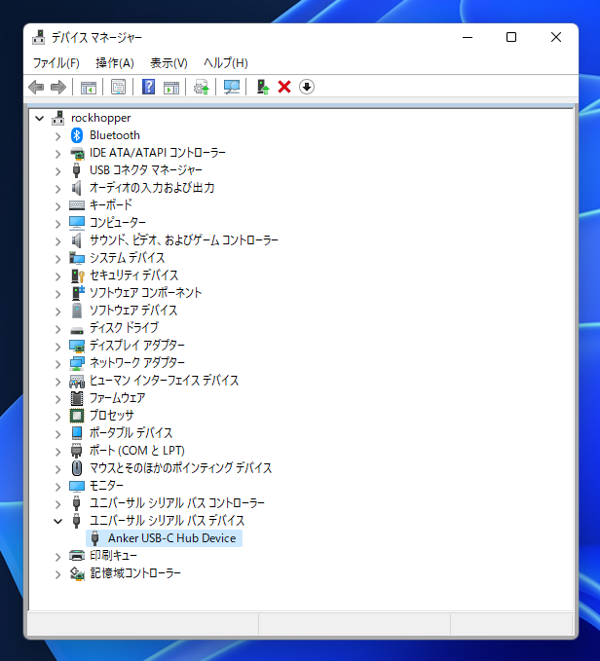600x661 pixels.
Task: Scan for hardware changes monitor icon
Action: point(231,87)
